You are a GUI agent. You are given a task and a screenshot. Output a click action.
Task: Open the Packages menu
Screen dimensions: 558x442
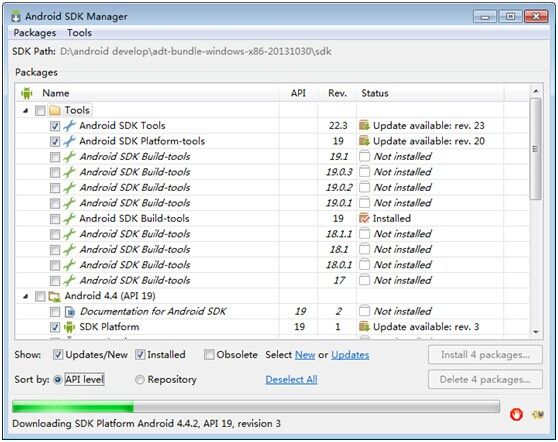click(35, 33)
